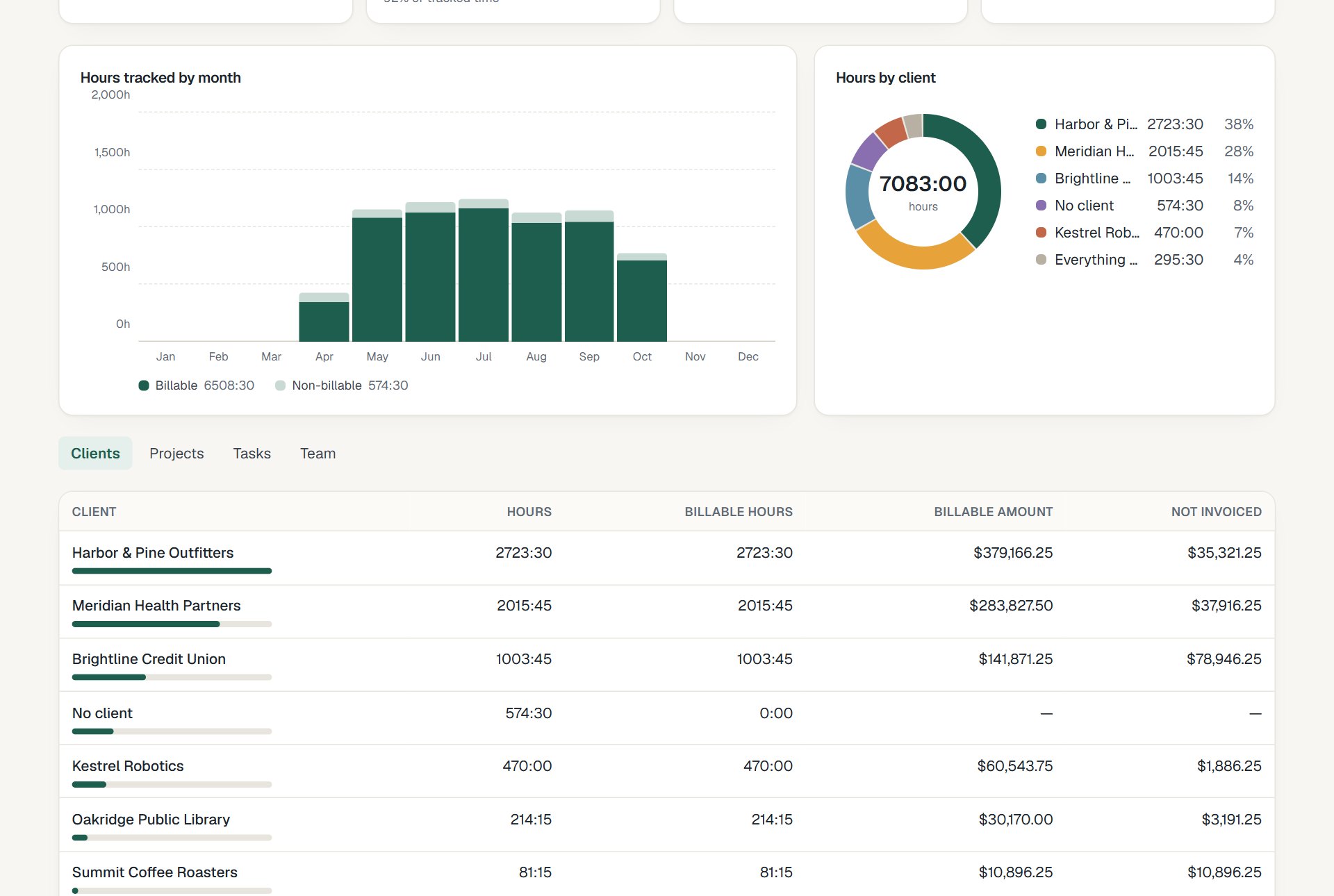The width and height of the screenshot is (1334, 896).
Task: Click the $37,916.25 not invoiced value
Action: [x=1226, y=606]
